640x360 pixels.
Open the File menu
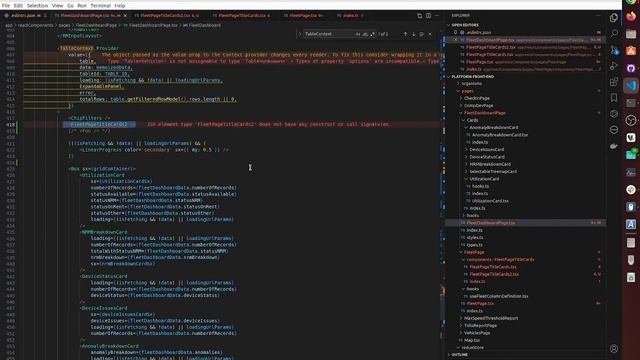coord(6,6)
